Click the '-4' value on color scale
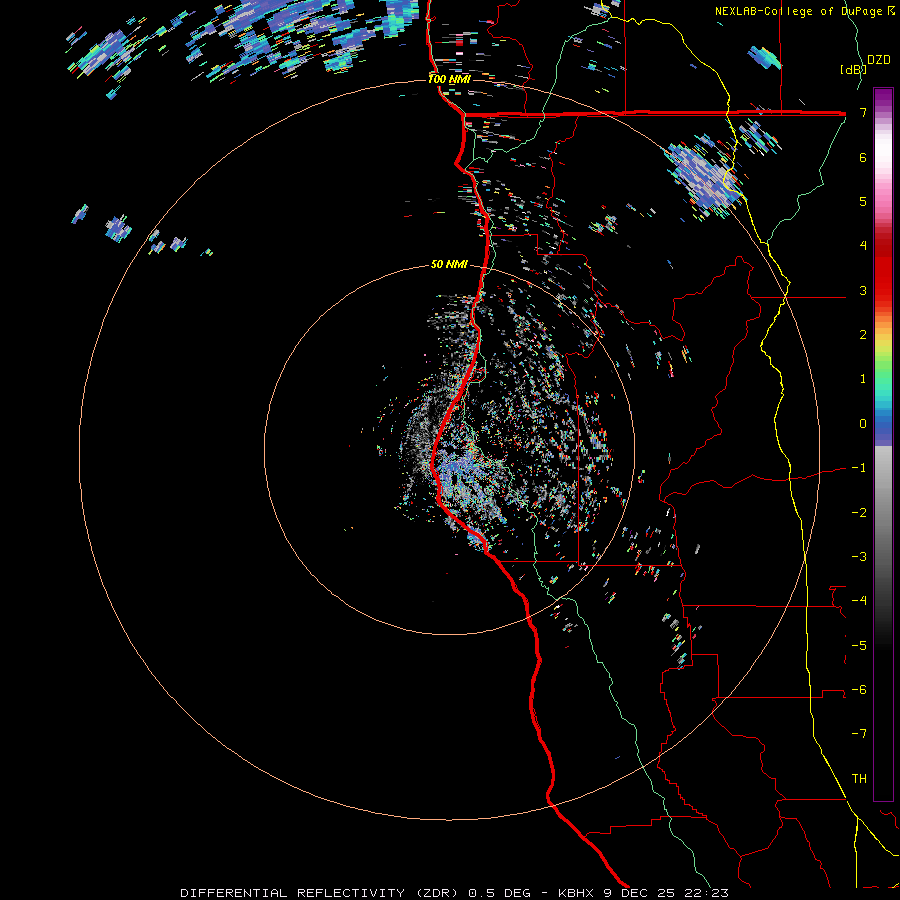Viewport: 900px width, 900px height. click(x=859, y=601)
